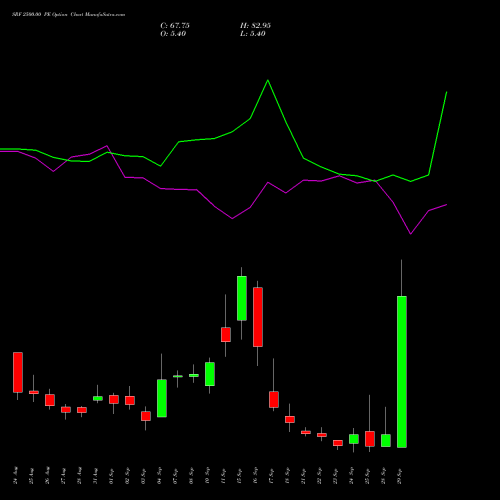Select the 26 Aug date label
Image resolution: width=500 pixels, height=500 pixels.
click(x=48, y=475)
